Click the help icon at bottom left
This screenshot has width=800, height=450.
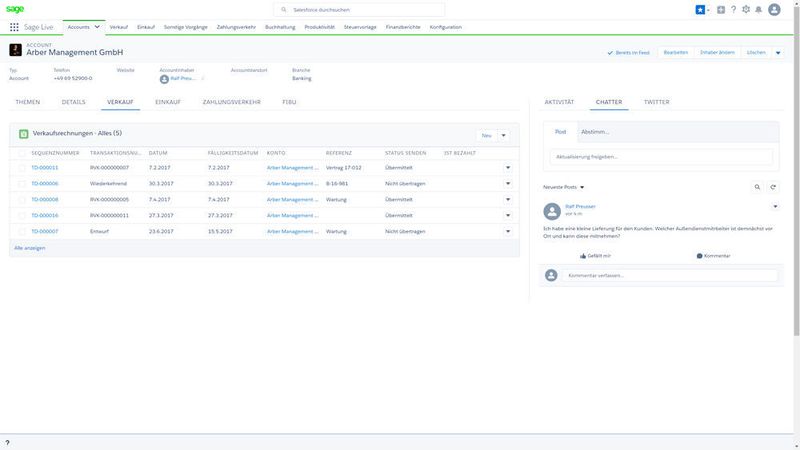[7, 443]
